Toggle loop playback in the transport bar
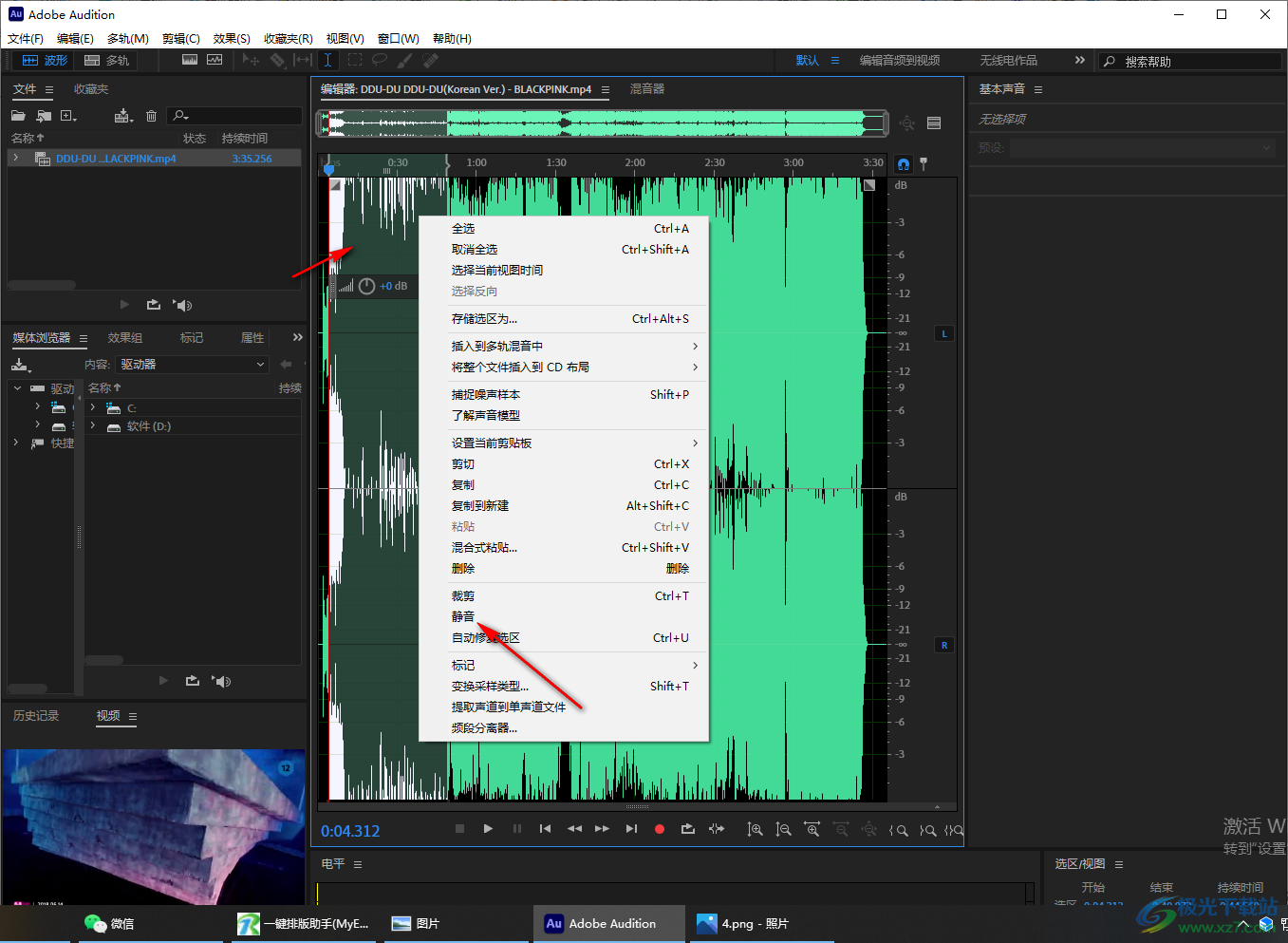Image resolution: width=1288 pixels, height=943 pixels. pos(688,829)
